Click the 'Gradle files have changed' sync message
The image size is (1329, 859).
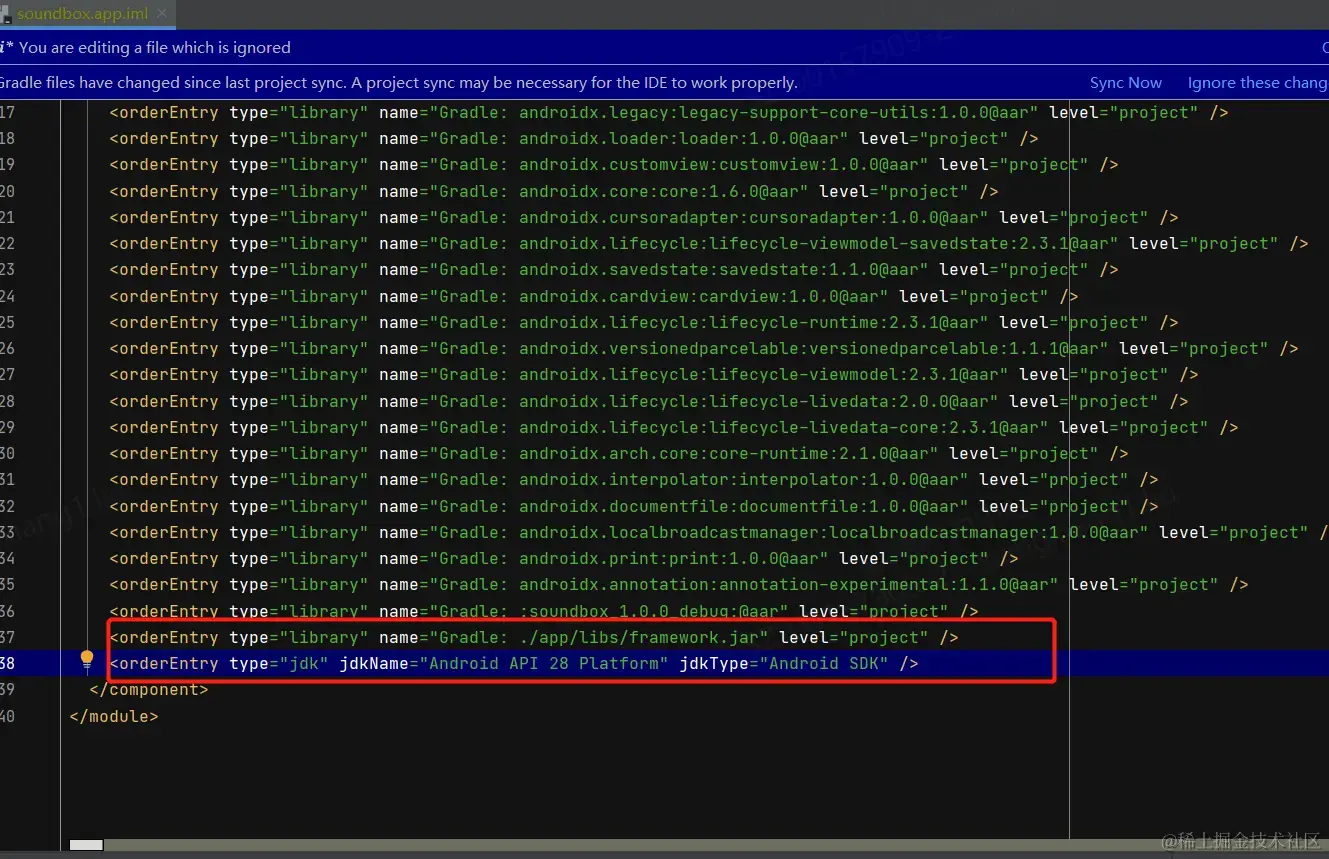click(x=399, y=83)
